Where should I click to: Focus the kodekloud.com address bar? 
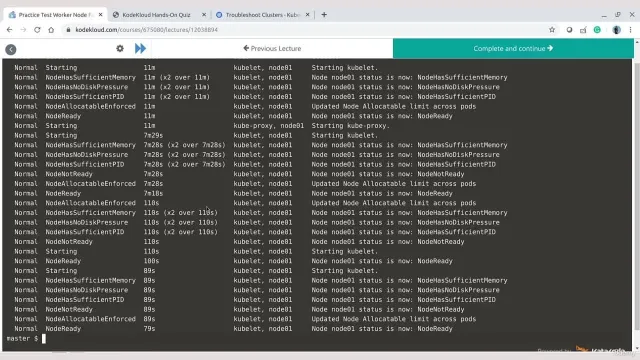tap(306, 30)
